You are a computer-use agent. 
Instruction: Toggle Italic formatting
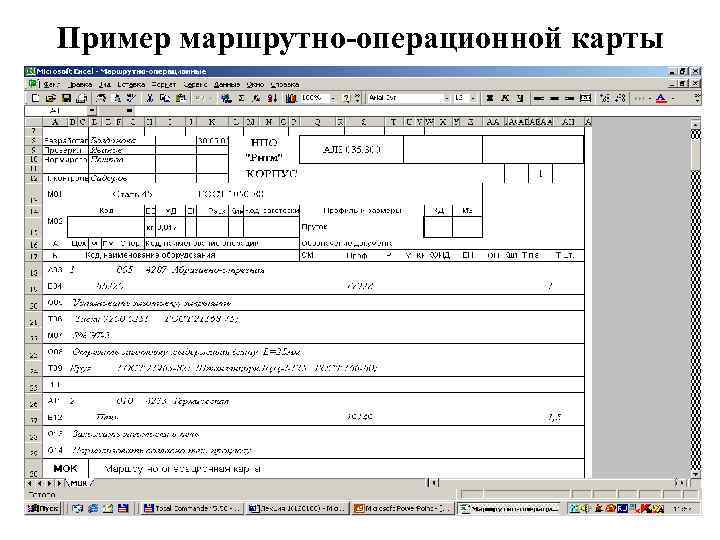coord(505,98)
